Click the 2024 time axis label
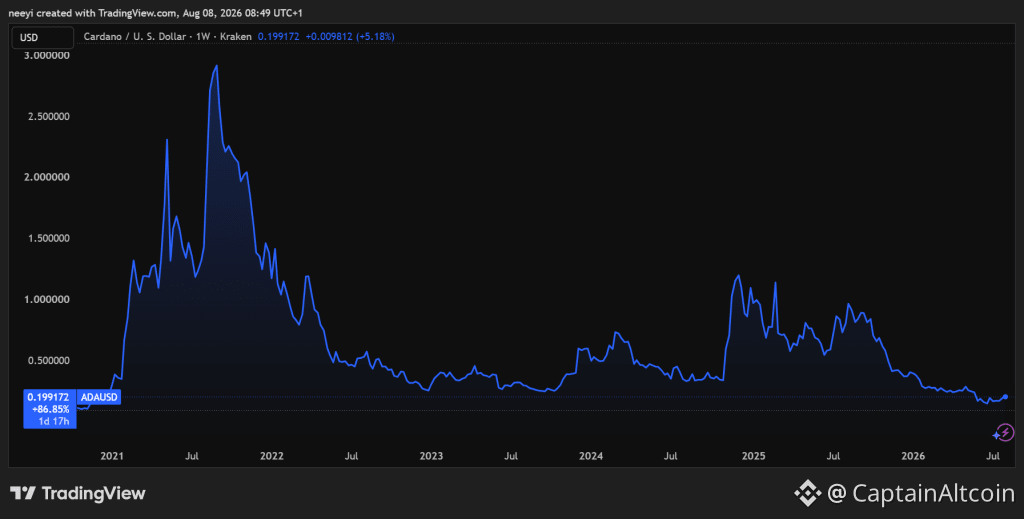This screenshot has width=1024, height=519. tap(591, 456)
